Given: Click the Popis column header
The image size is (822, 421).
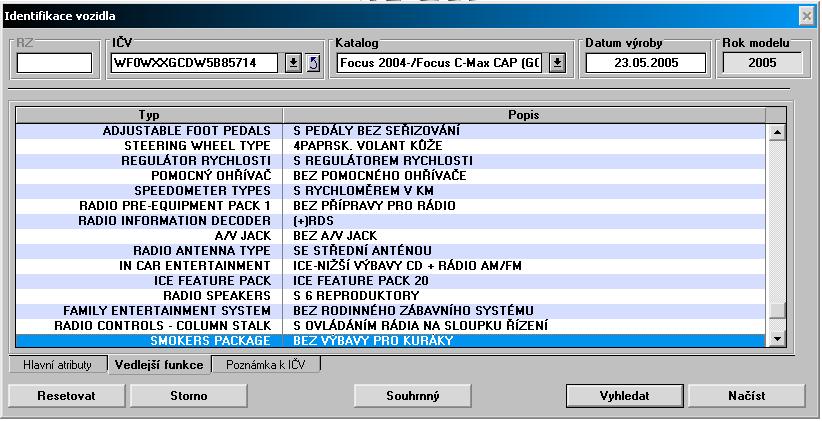Looking at the screenshot, I should point(524,115).
